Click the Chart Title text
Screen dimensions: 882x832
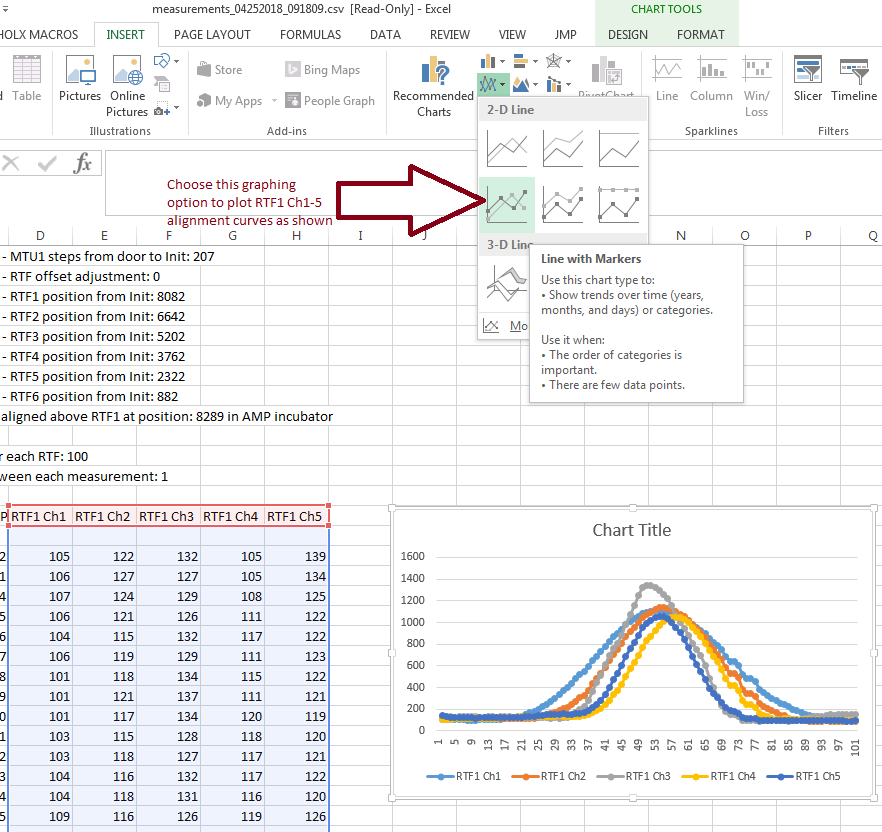(x=631, y=530)
